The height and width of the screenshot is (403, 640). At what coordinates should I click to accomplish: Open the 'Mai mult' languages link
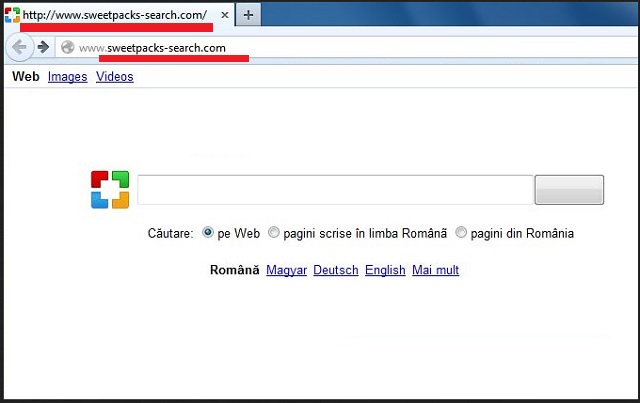(x=435, y=270)
